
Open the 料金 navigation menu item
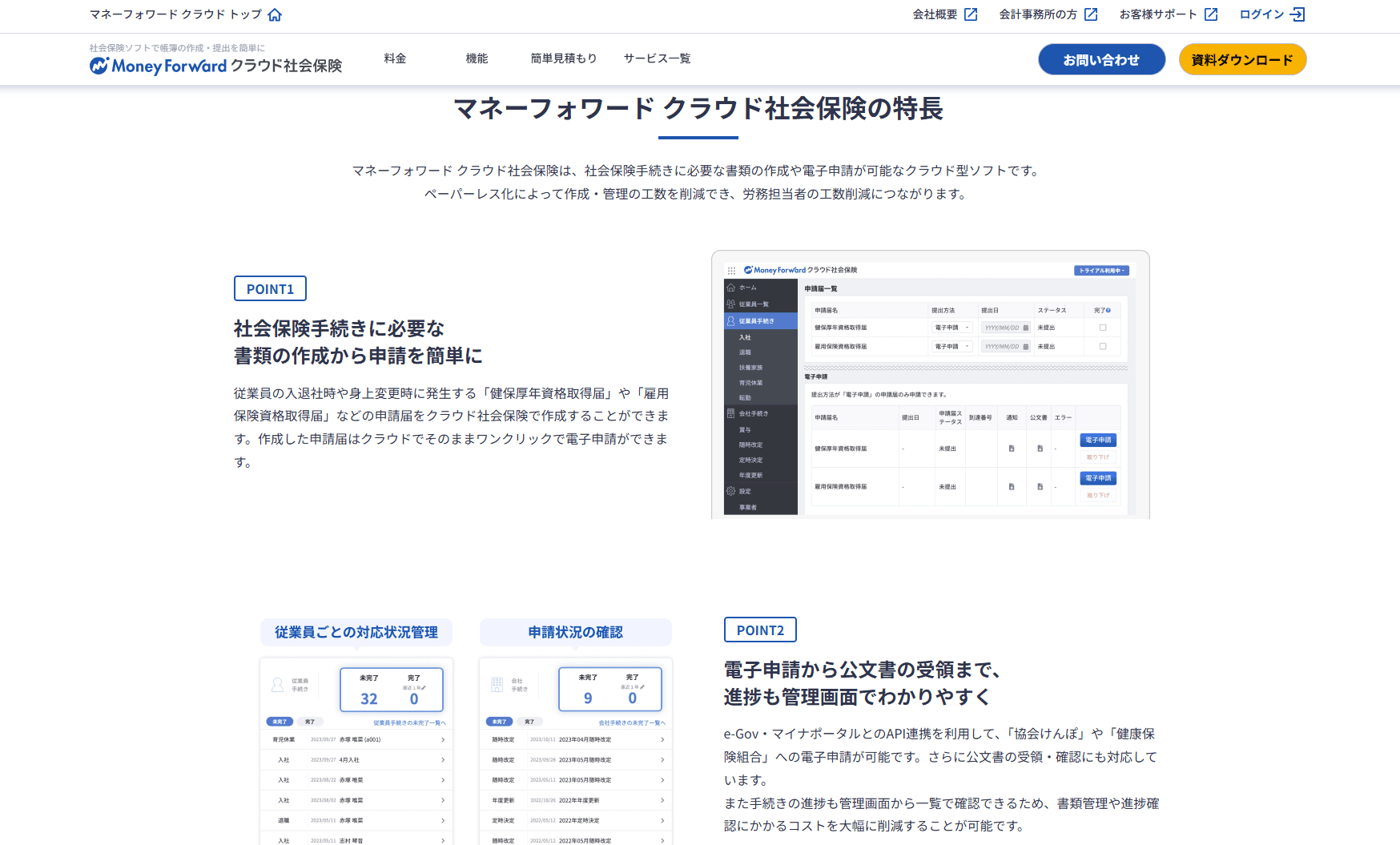[x=395, y=58]
